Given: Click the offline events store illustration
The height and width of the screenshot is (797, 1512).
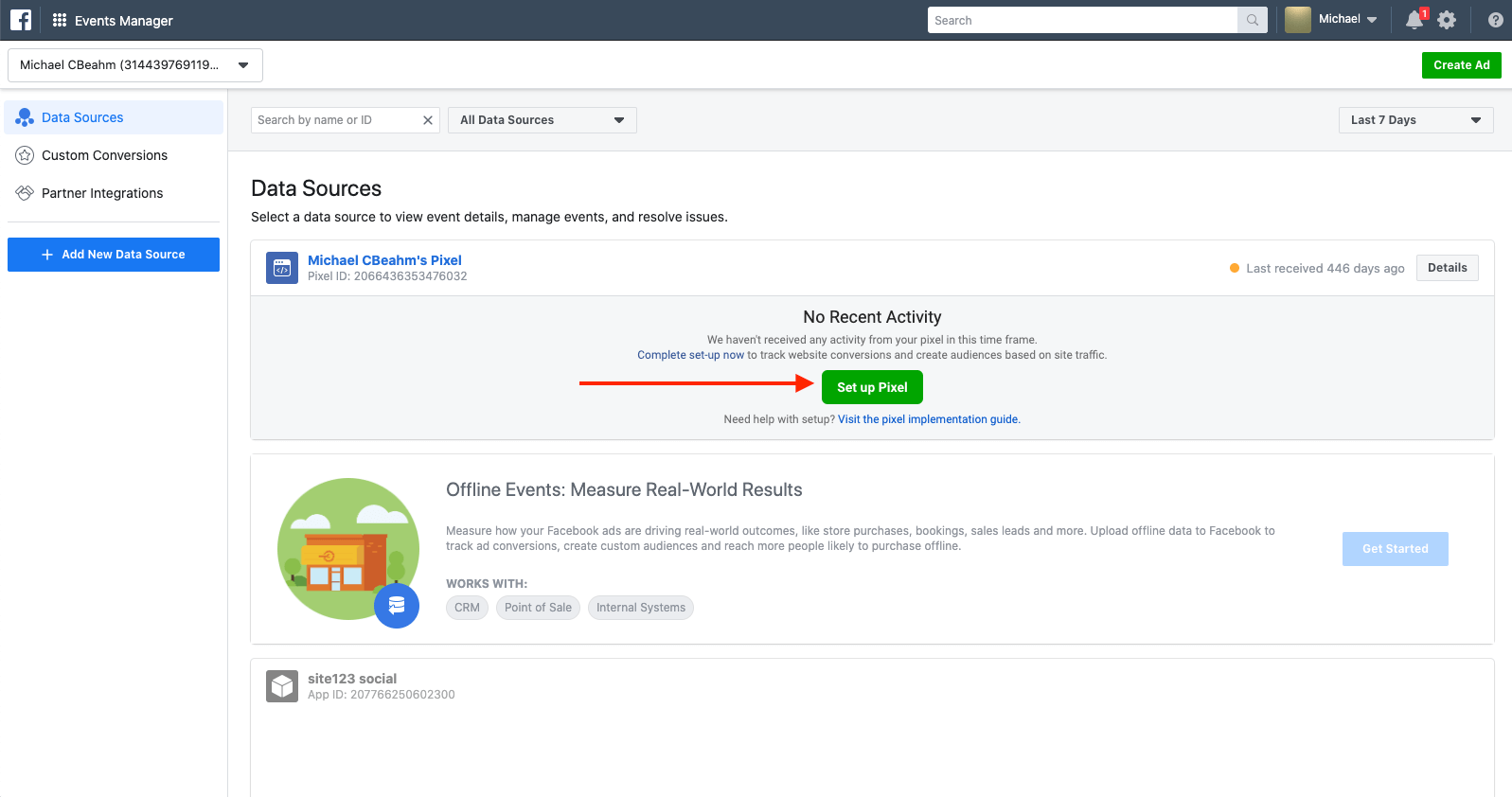Looking at the screenshot, I should (348, 549).
